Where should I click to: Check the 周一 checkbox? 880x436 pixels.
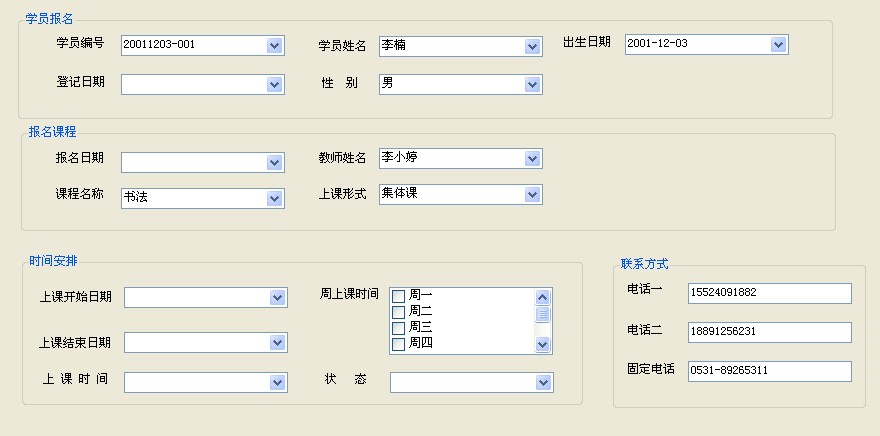[x=398, y=296]
